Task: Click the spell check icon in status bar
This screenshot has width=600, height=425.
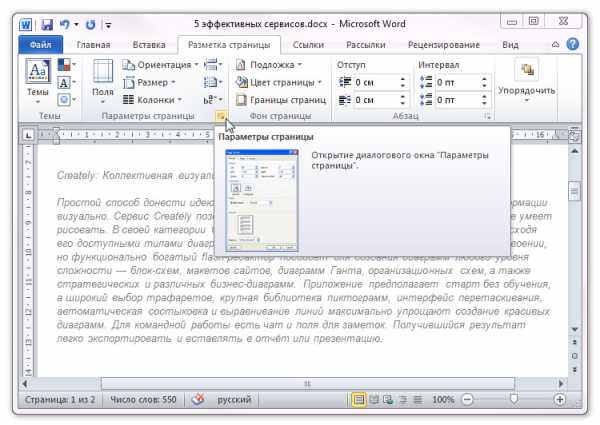Action: [198, 399]
